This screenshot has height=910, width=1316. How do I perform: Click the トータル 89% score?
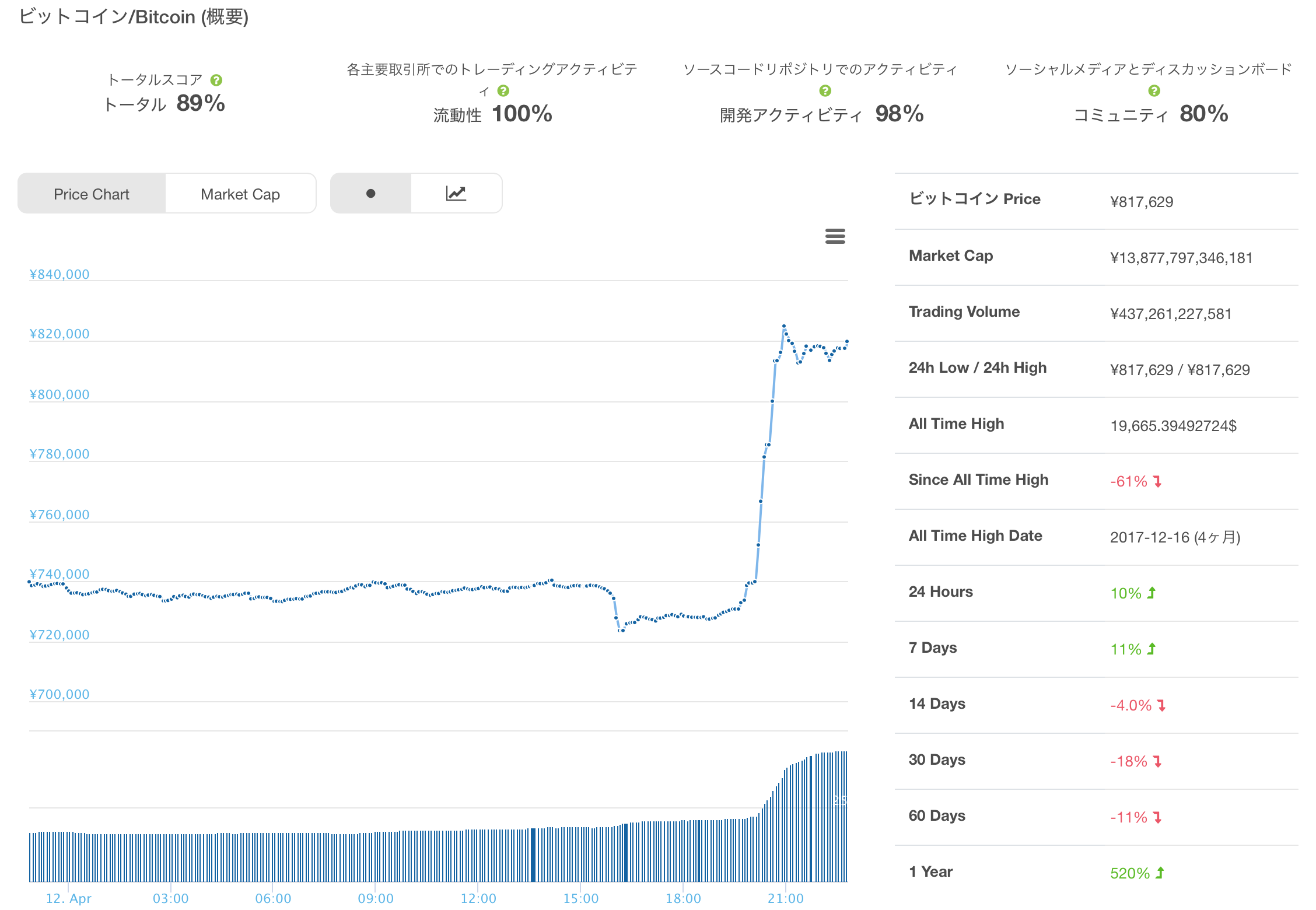[164, 104]
